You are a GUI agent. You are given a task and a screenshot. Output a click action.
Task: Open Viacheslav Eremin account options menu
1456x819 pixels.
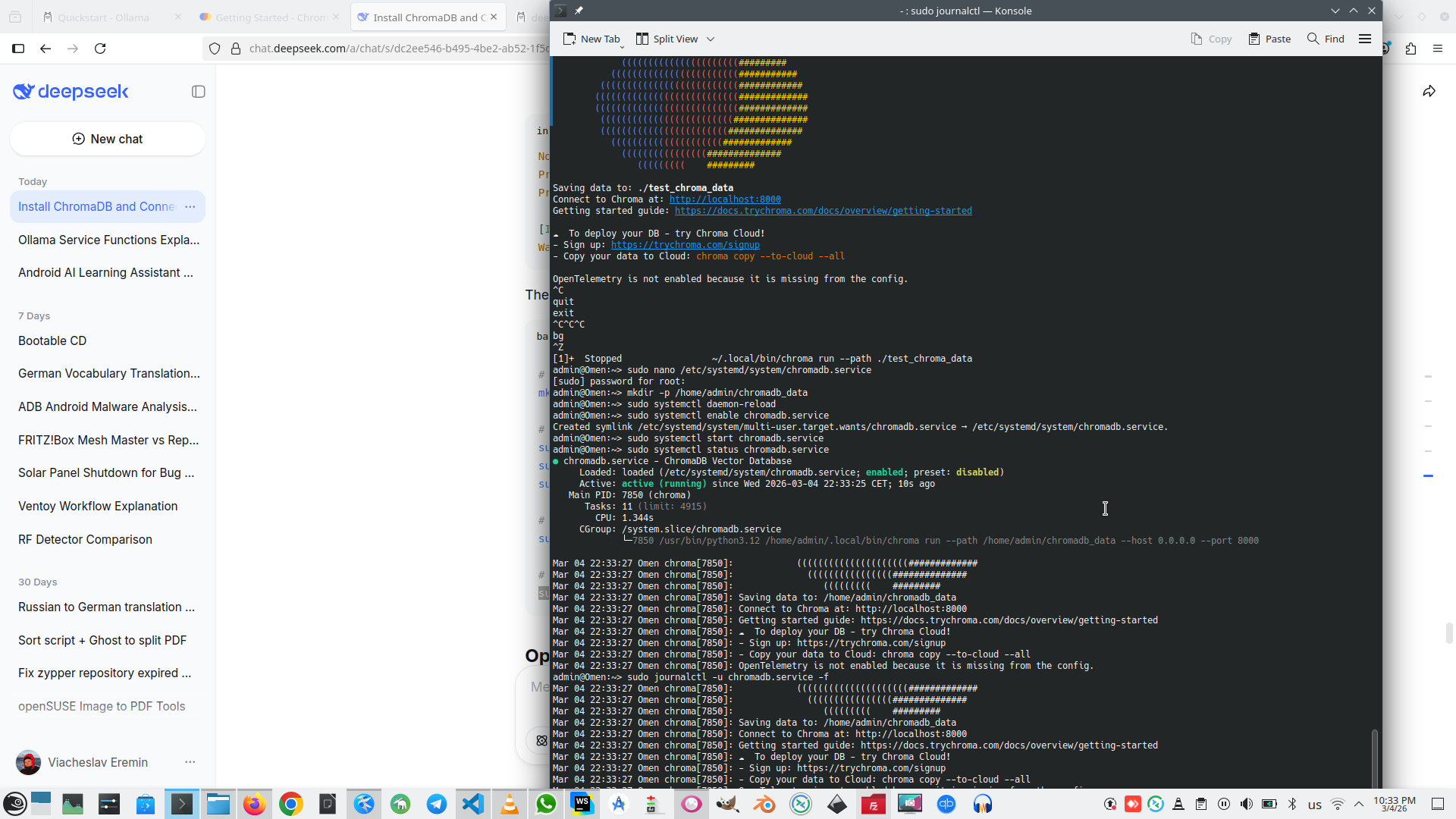pos(190,762)
